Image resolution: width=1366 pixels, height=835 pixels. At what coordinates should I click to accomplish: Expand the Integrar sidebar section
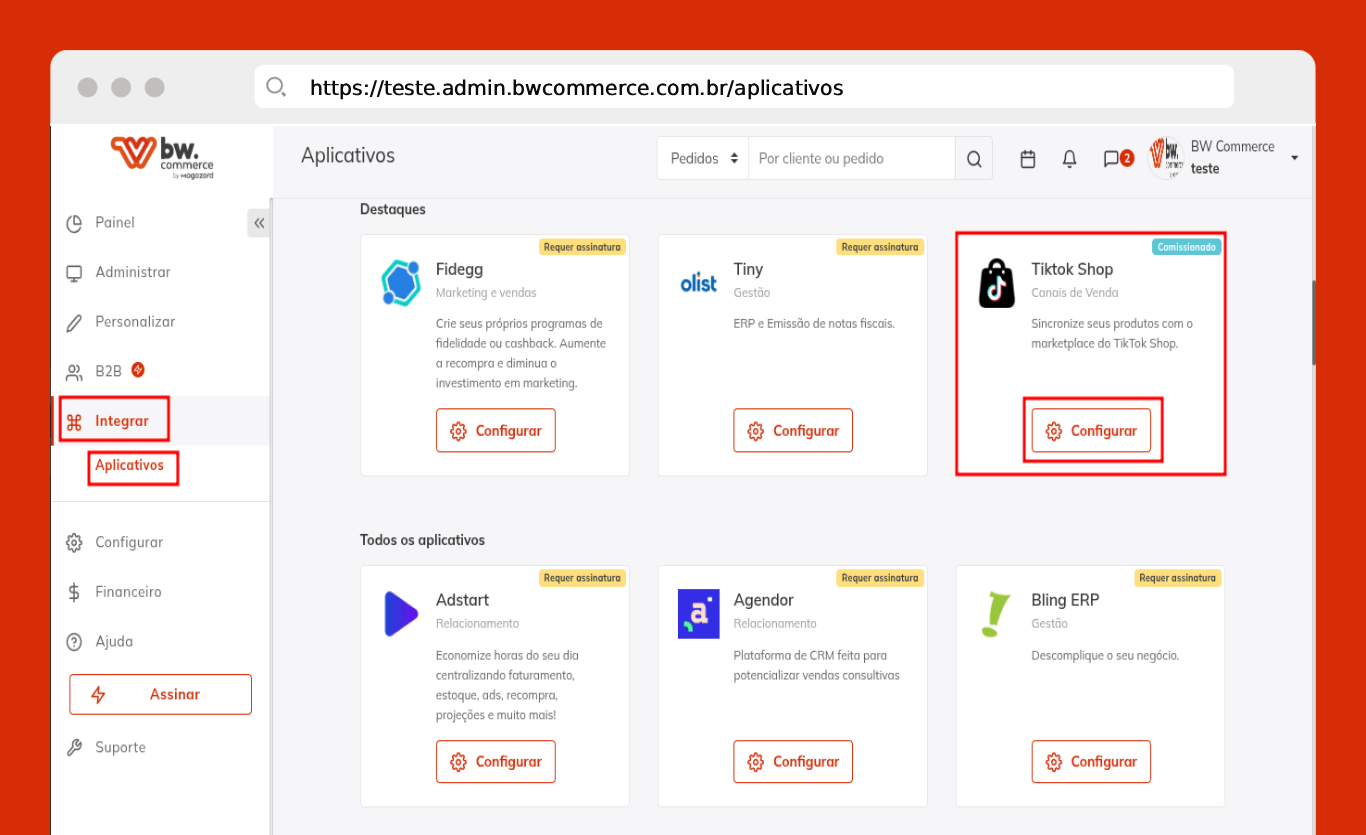pyautogui.click(x=121, y=421)
